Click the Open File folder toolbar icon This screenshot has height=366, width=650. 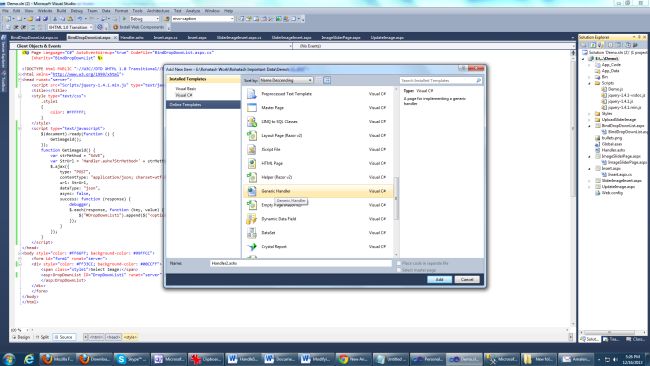(x=30, y=19)
